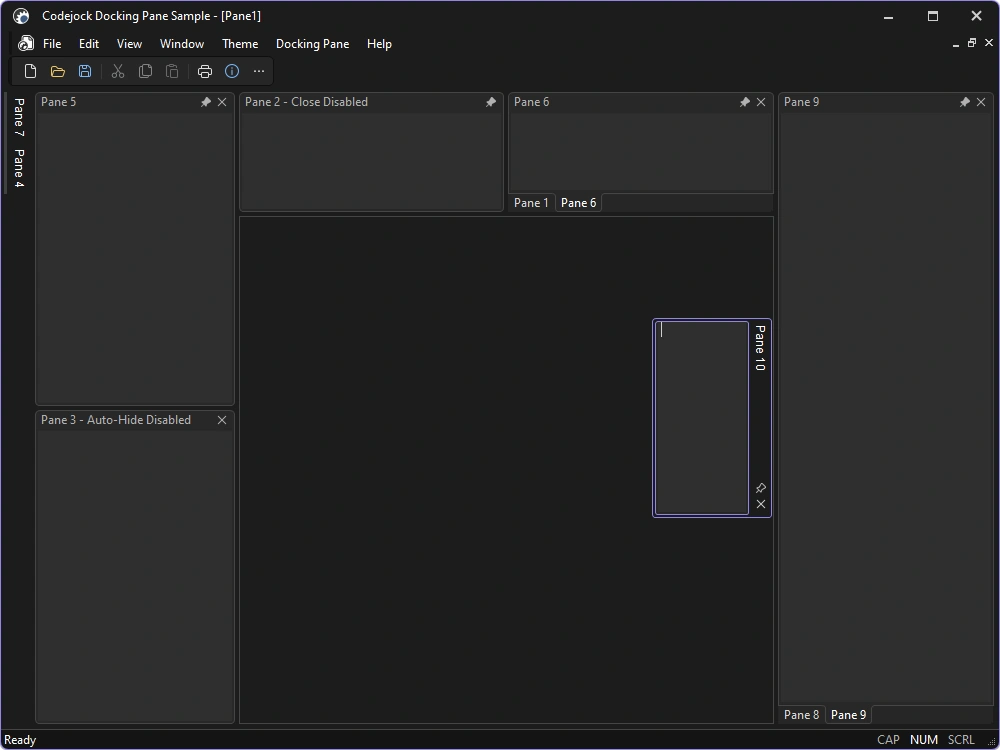The width and height of the screenshot is (1000, 750).
Task: Click the NUM indicator in status bar
Action: [x=924, y=740]
